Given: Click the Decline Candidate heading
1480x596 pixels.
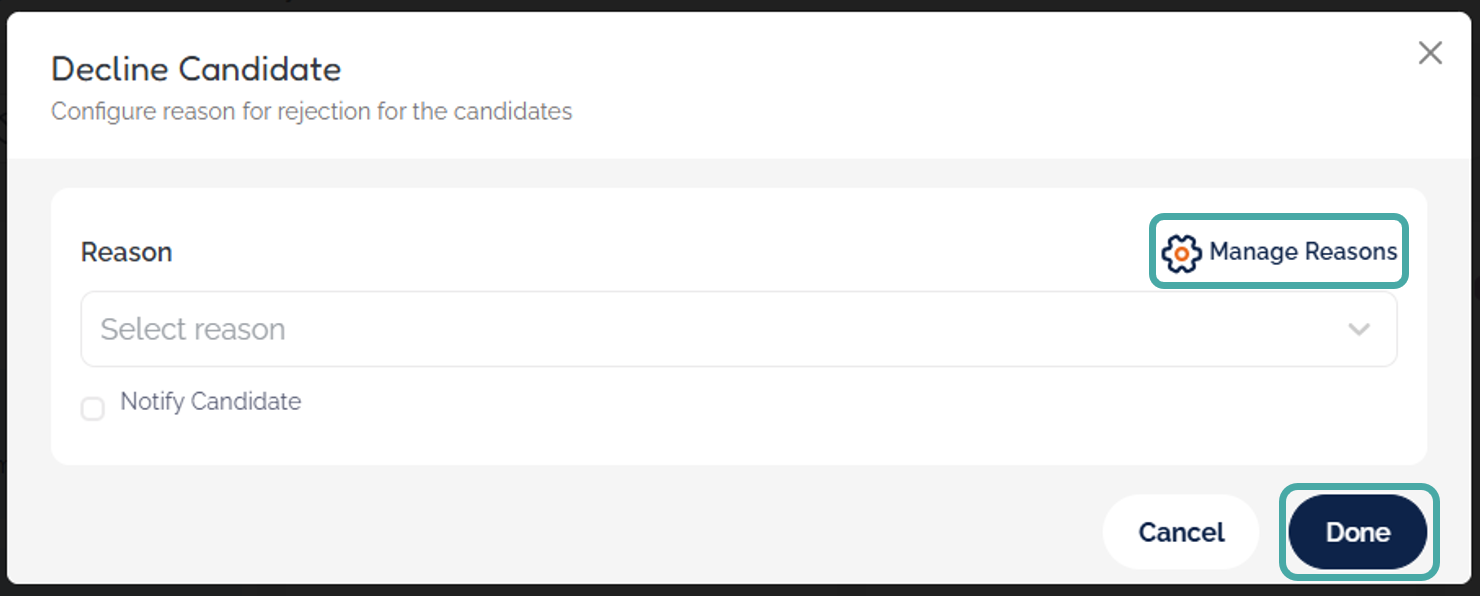Looking at the screenshot, I should [196, 69].
